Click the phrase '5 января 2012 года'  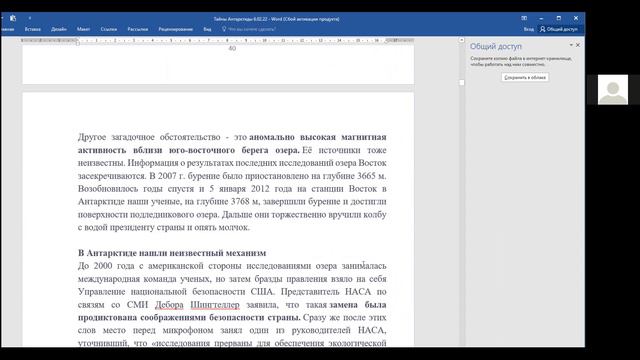point(251,189)
